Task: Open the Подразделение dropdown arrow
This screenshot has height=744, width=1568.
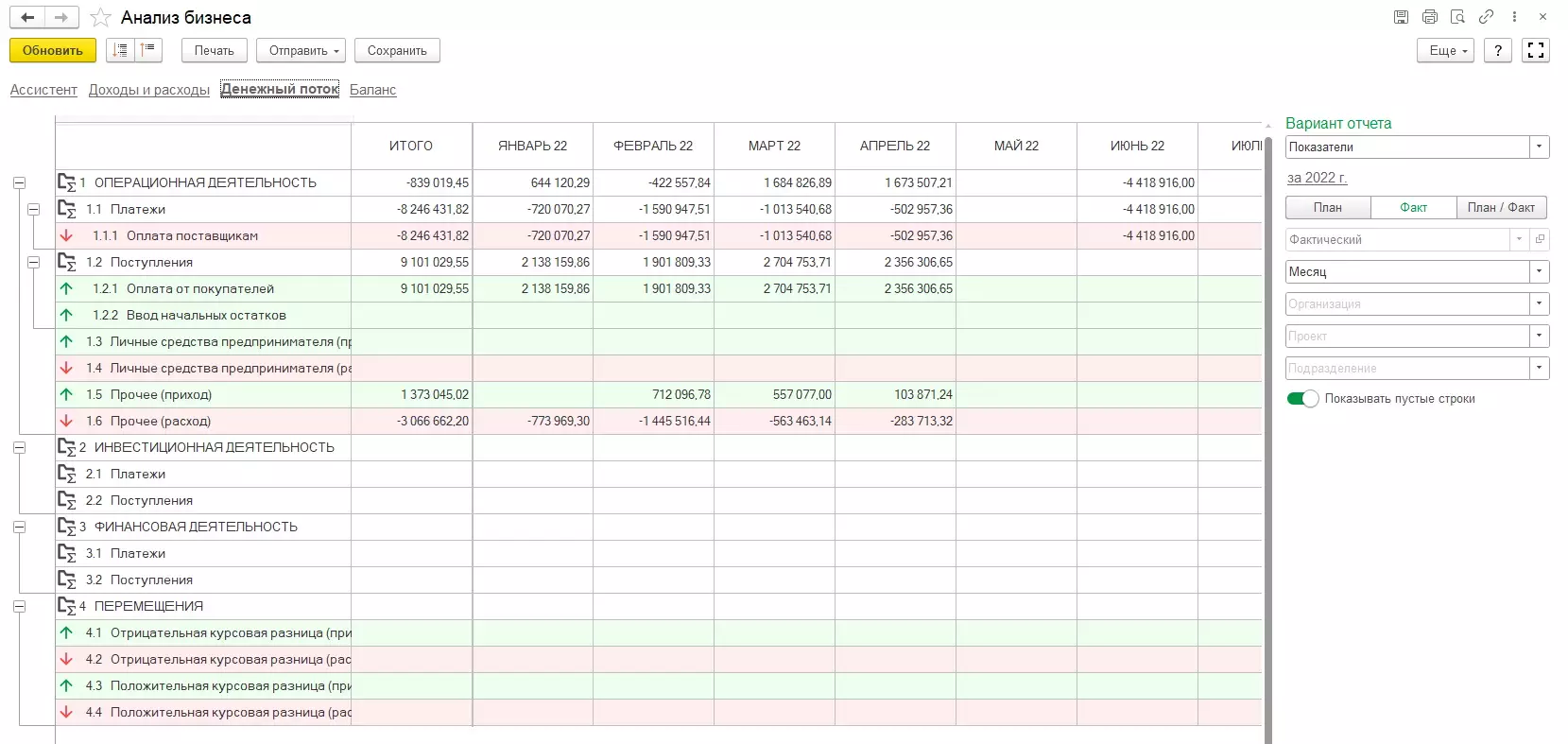Action: pyautogui.click(x=1540, y=368)
